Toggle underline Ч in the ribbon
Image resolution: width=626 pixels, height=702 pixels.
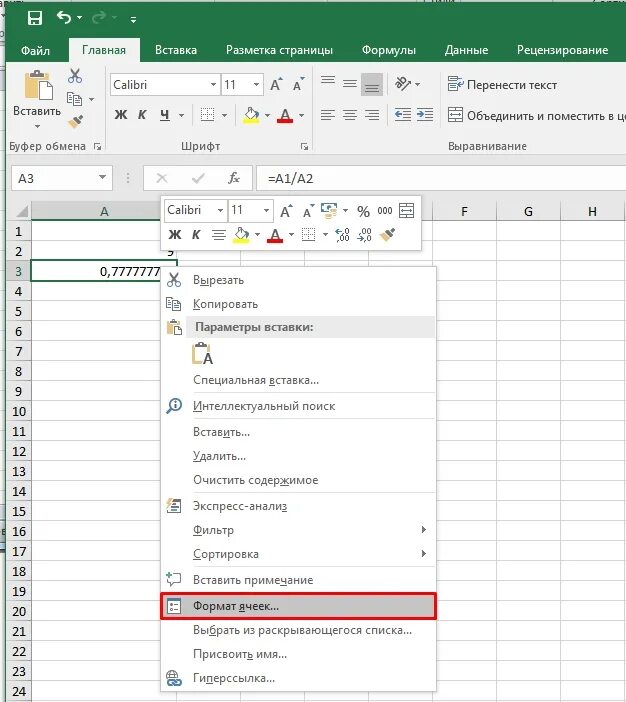(x=165, y=115)
